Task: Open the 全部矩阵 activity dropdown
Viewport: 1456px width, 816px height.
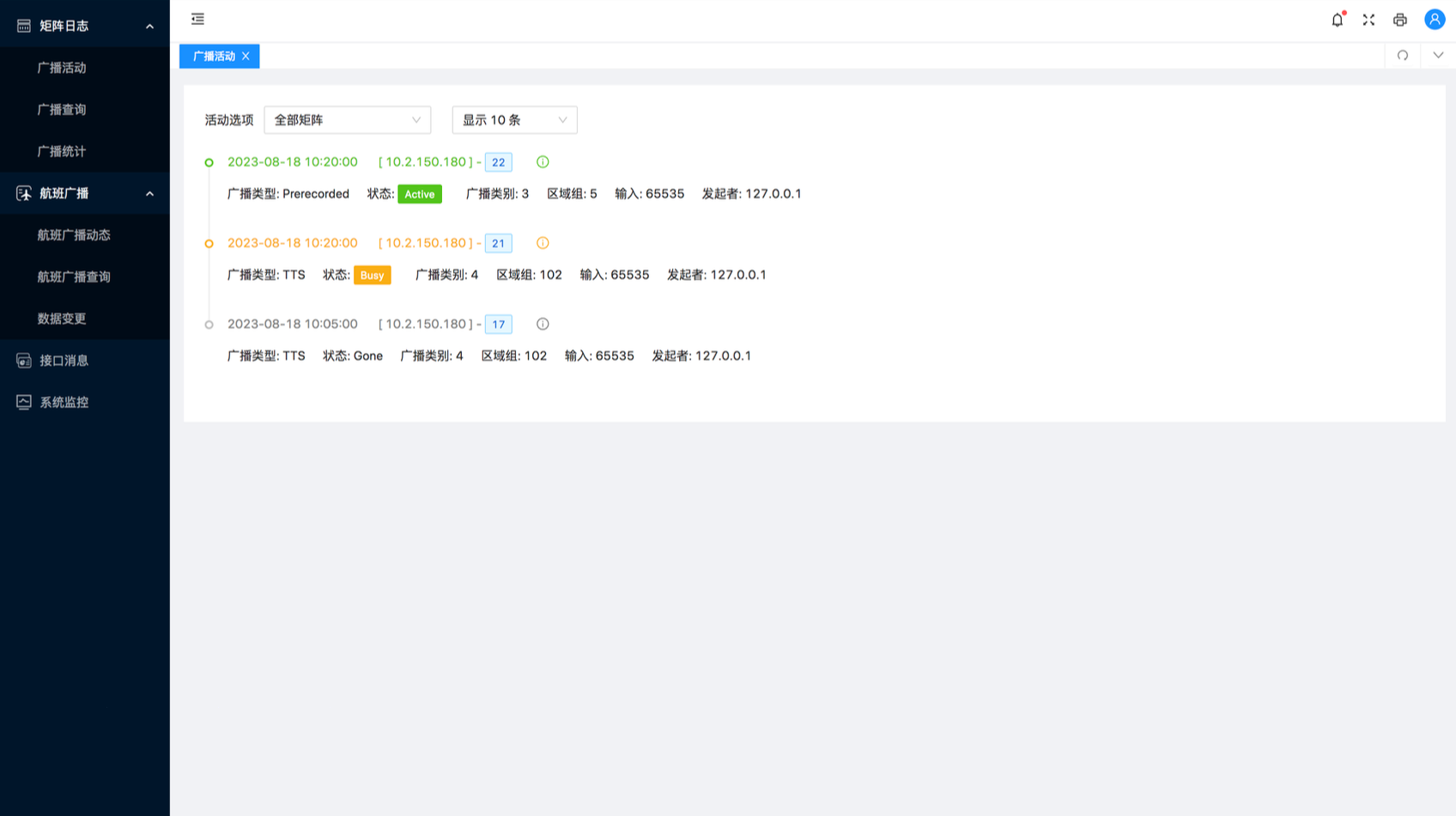Action: (x=347, y=120)
